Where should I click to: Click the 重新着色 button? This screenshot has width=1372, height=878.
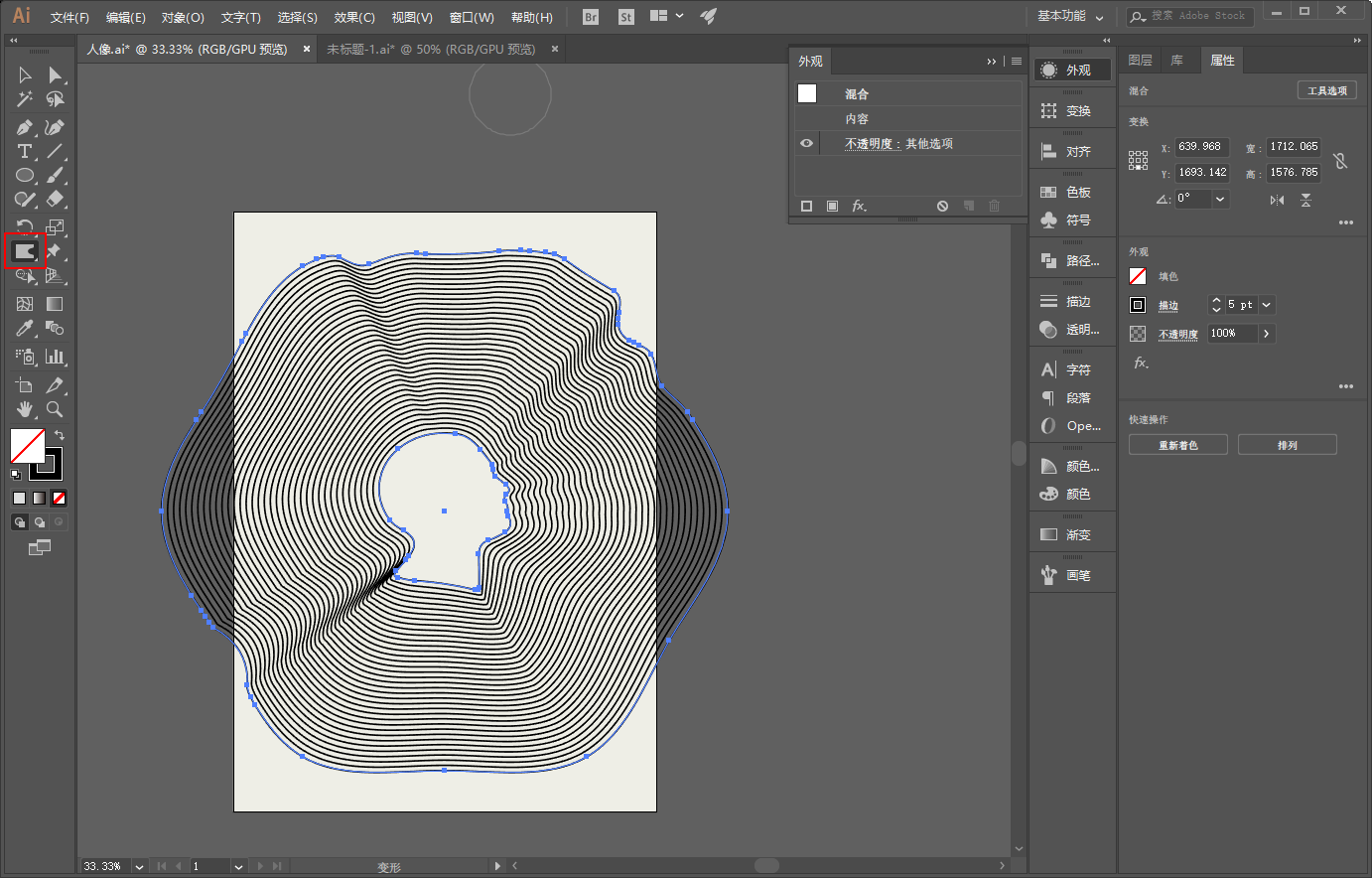coord(1178,445)
